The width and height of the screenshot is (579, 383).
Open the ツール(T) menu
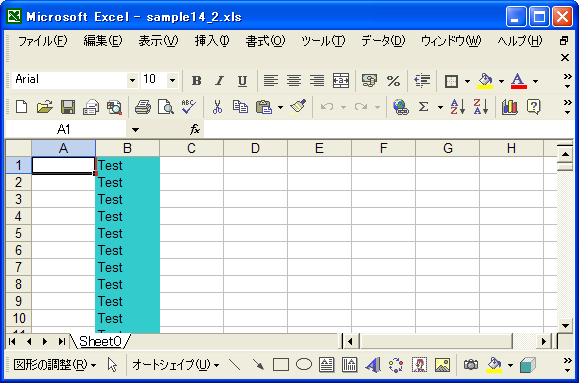point(323,41)
